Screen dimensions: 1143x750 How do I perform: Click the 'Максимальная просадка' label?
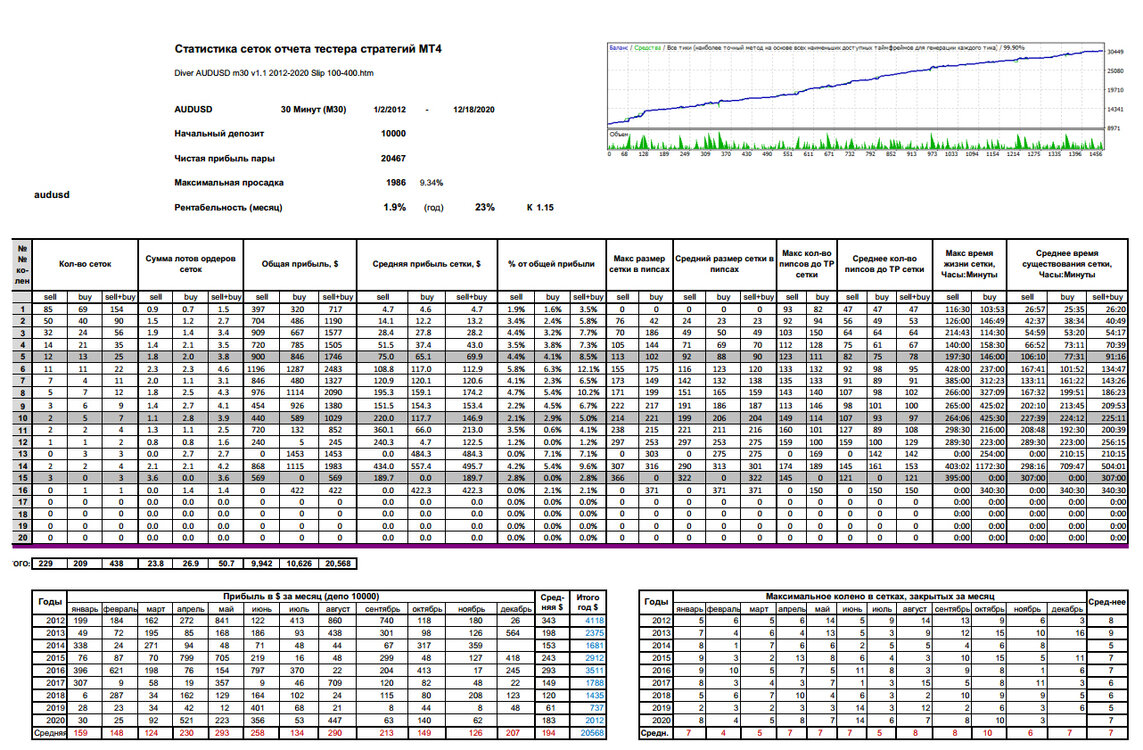pos(229,183)
